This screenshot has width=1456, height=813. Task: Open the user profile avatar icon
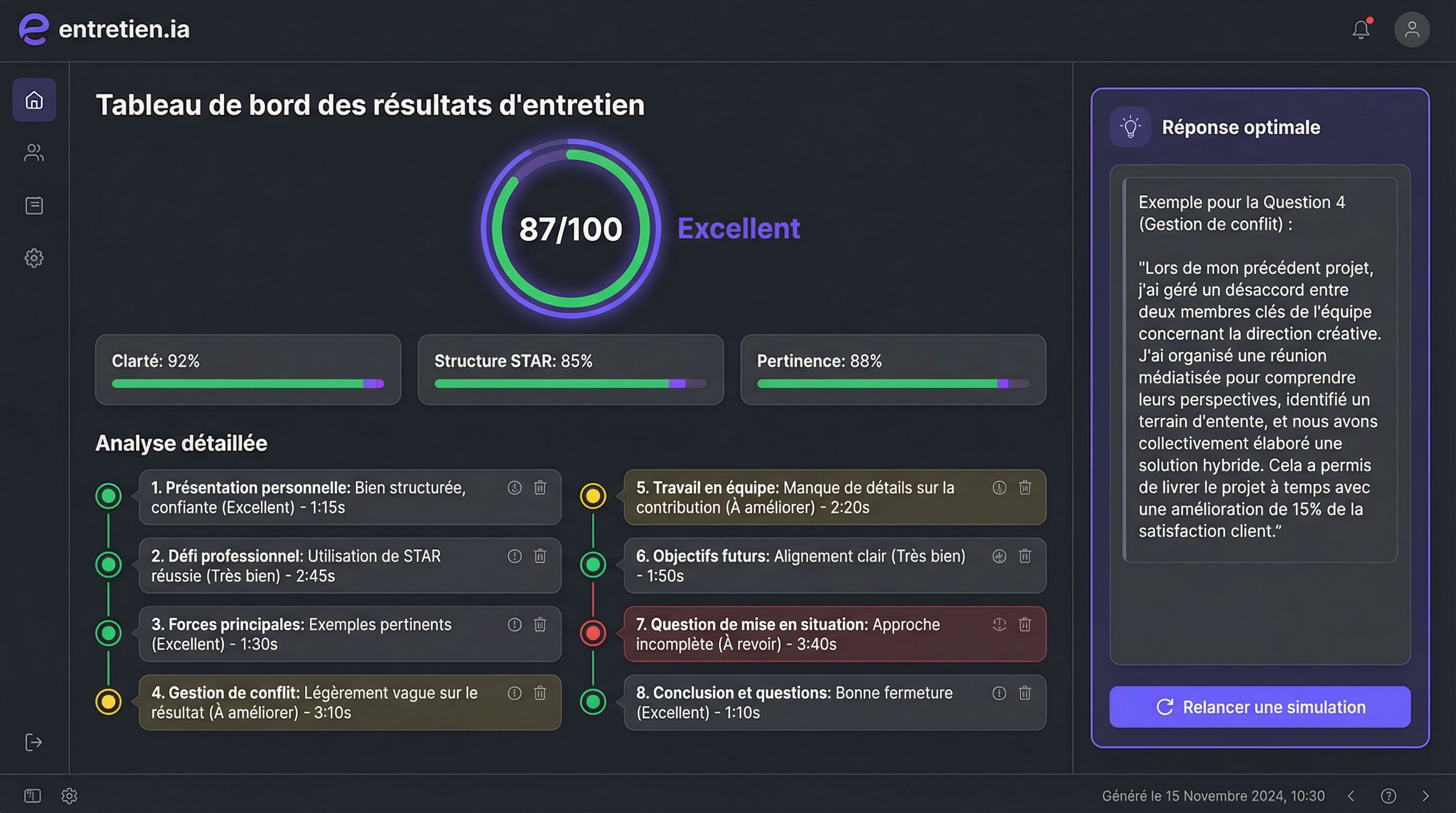click(1412, 29)
